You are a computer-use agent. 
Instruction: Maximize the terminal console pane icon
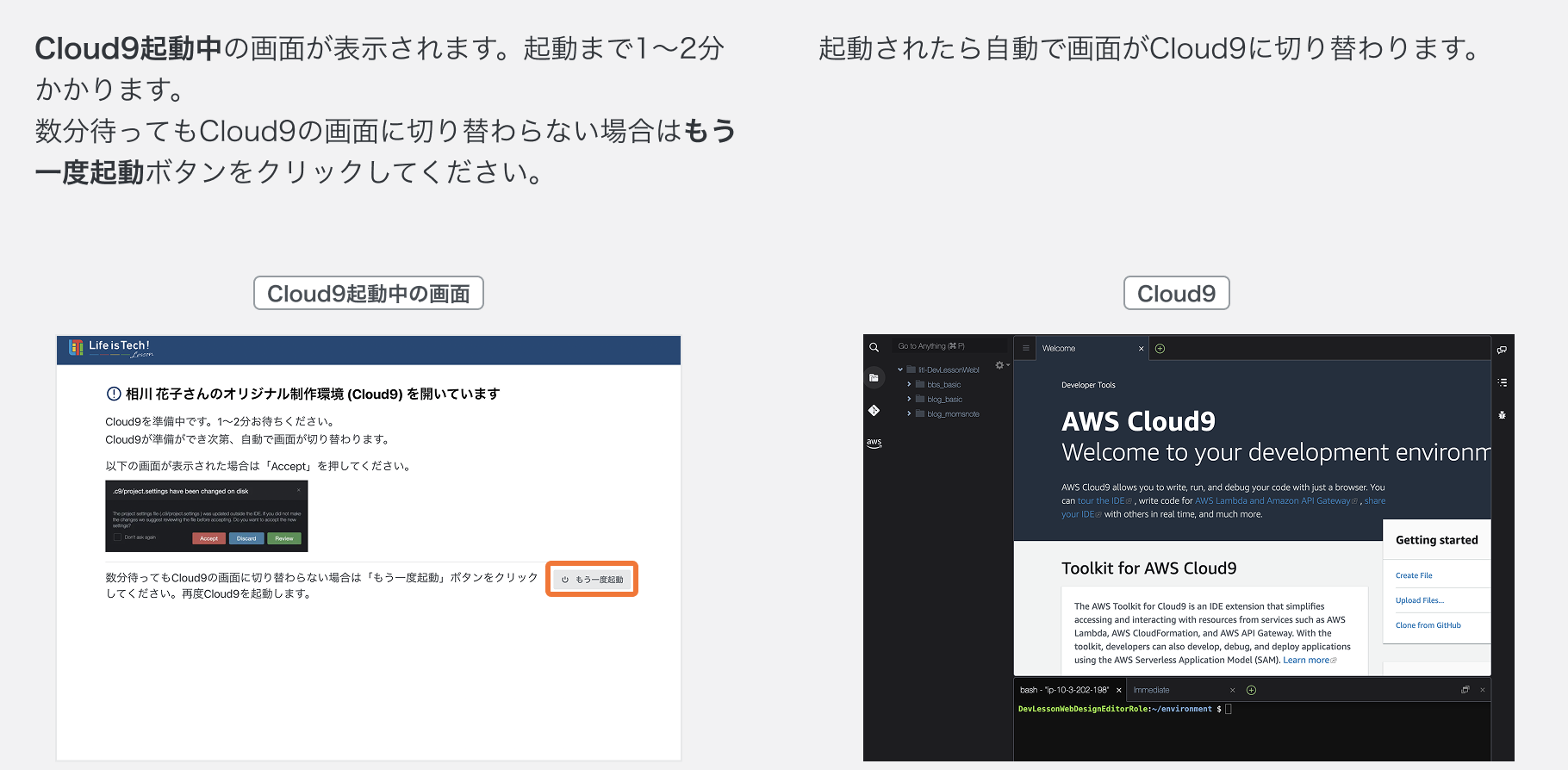(x=1465, y=690)
